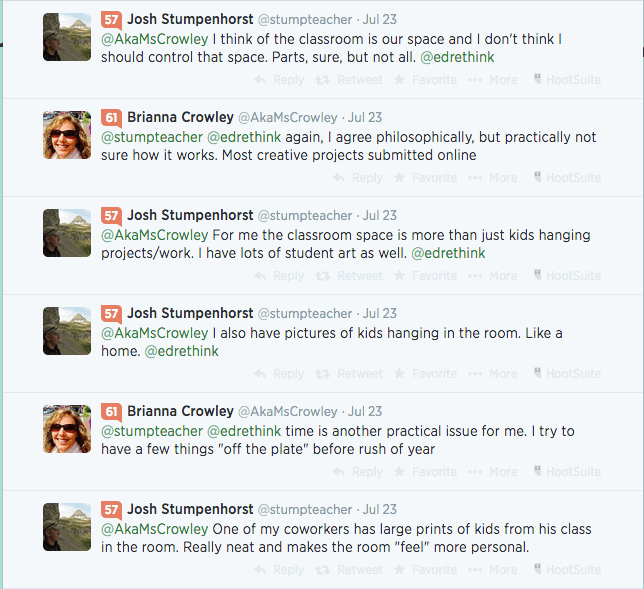This screenshot has height=589, width=644.
Task: Open Brianna Crowley's avatar on the "agree philosophically" tweet
Action: coord(67,135)
